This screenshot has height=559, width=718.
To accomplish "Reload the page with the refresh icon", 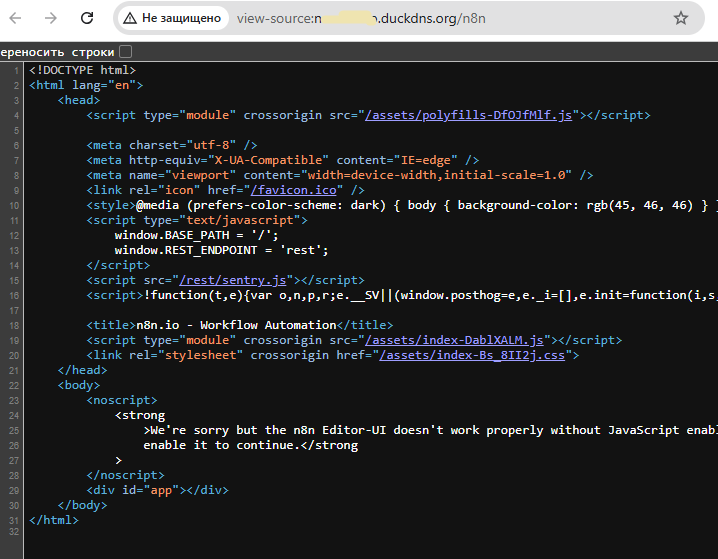I will pos(87,18).
